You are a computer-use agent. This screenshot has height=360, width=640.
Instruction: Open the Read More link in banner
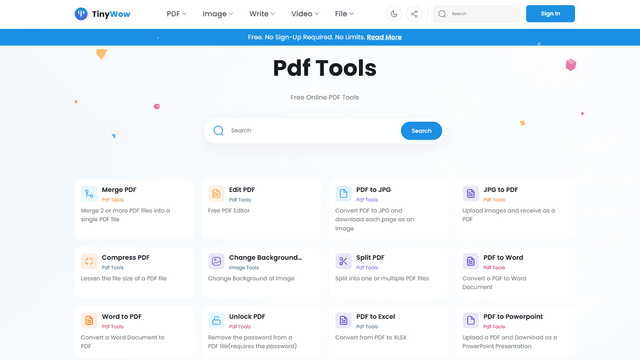(x=384, y=37)
